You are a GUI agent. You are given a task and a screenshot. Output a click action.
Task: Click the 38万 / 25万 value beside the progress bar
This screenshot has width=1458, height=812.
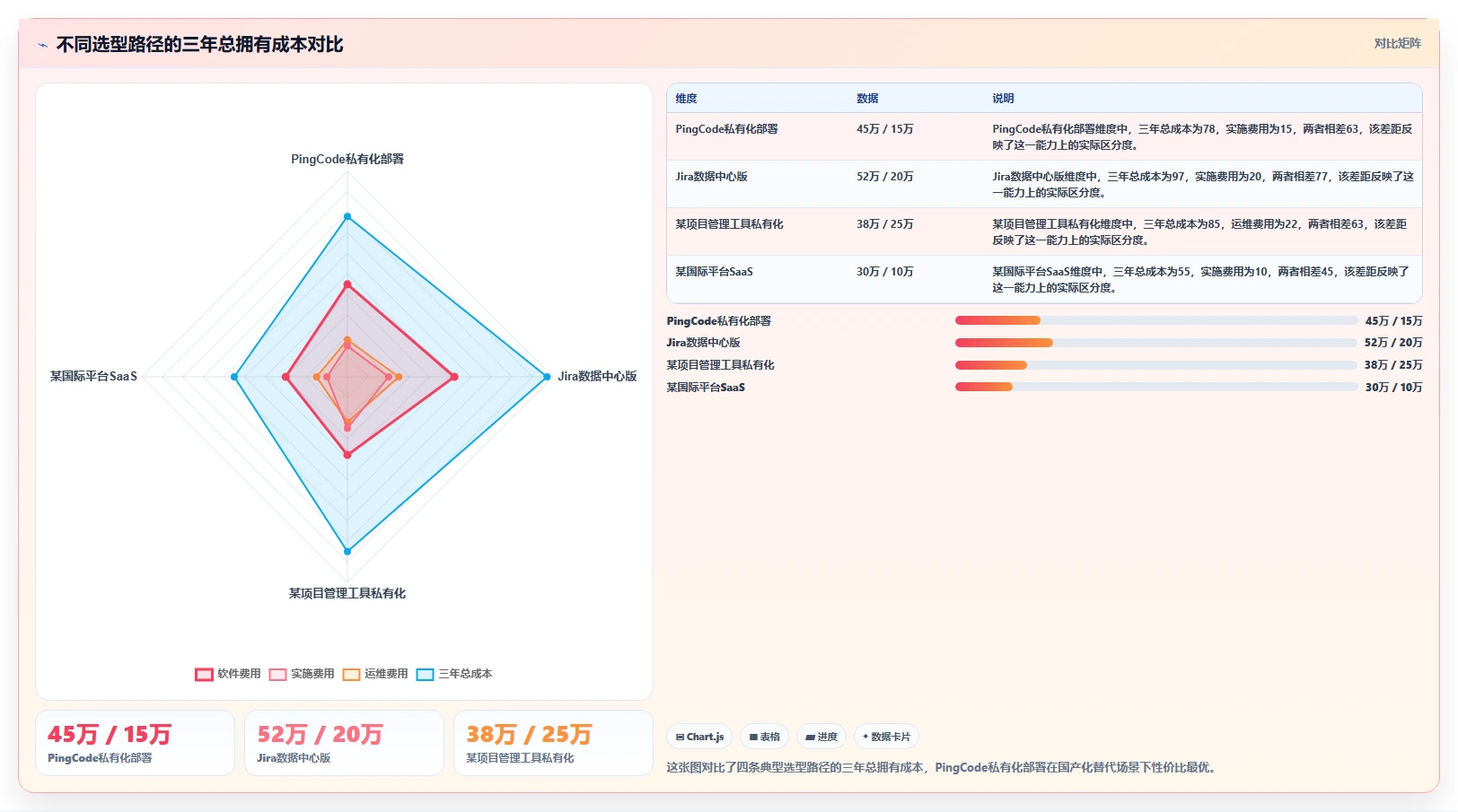pyautogui.click(x=1393, y=365)
